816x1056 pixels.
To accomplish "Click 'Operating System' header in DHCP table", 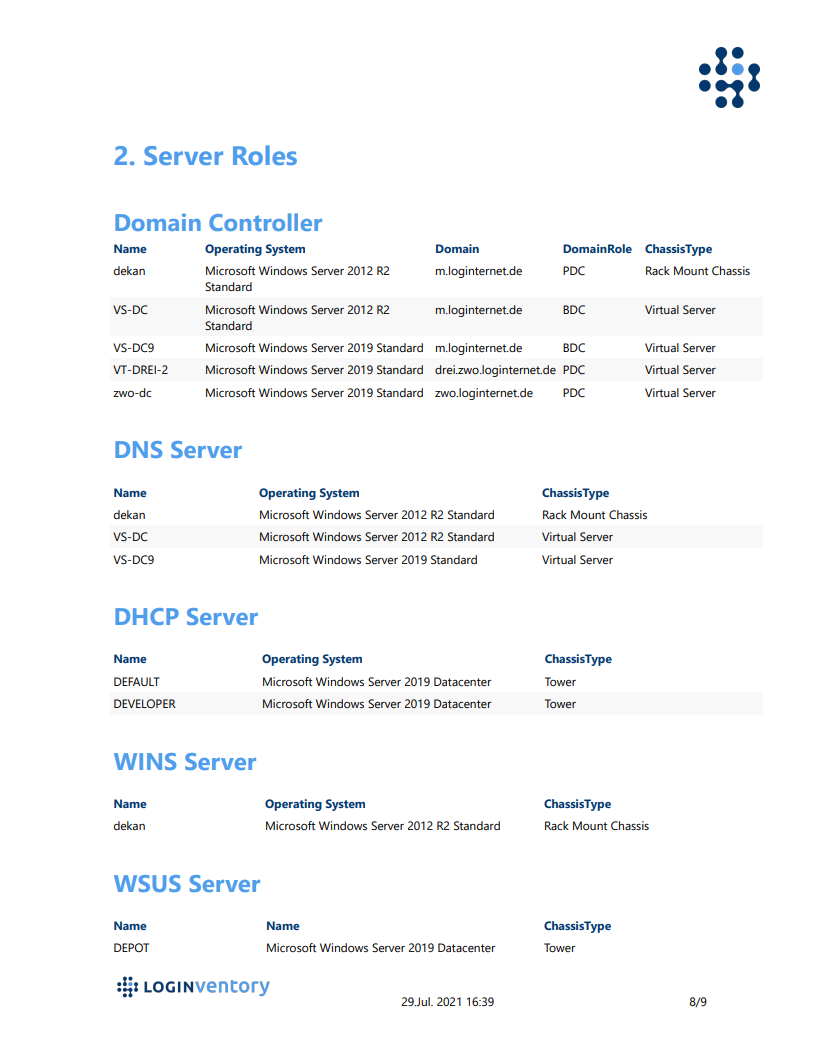I will tap(312, 659).
